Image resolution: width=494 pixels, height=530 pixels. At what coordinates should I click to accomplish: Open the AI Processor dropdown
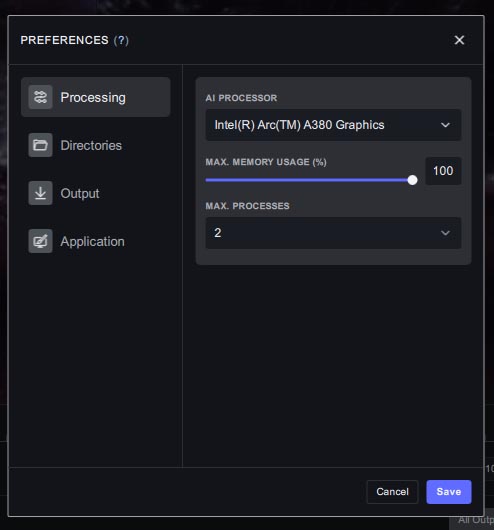point(333,125)
